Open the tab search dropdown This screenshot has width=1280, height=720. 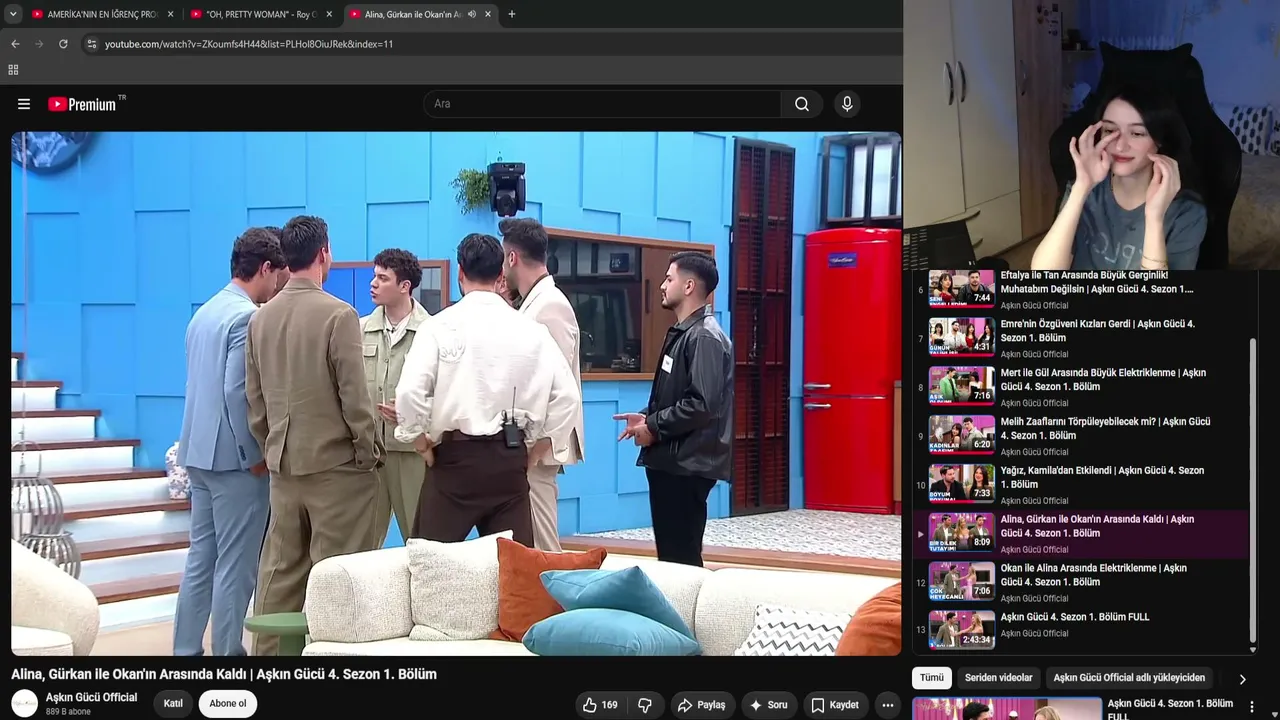[13, 14]
